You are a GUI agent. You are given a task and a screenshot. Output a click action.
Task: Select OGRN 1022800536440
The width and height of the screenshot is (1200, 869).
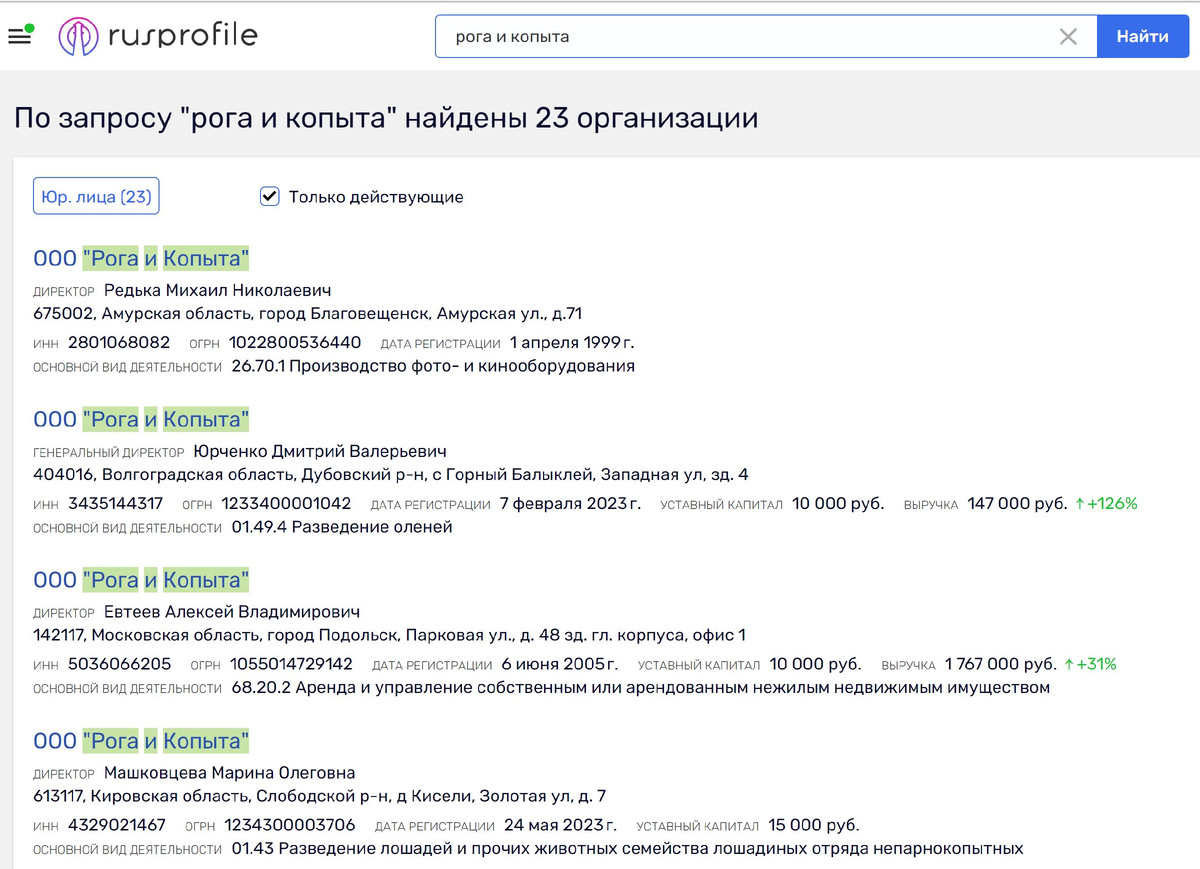coord(295,343)
